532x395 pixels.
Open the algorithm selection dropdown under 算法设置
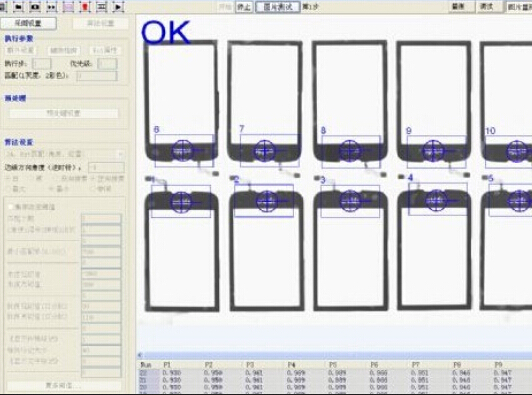coord(64,154)
